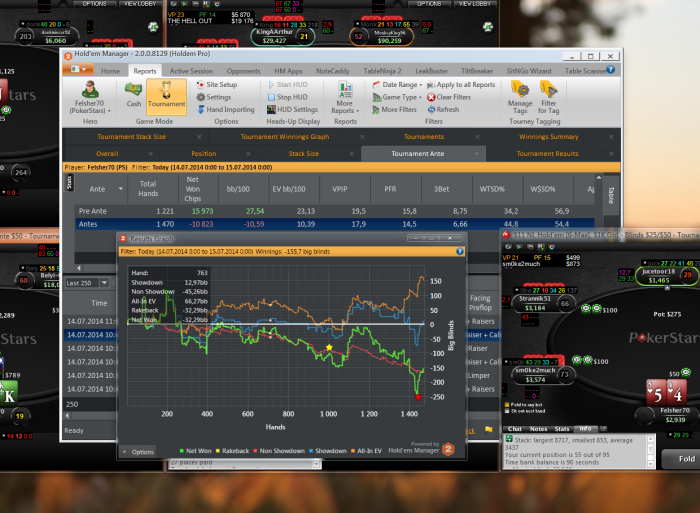Screen dimensions: 700x513
Task: Click Stop HUD
Action: [288, 97]
